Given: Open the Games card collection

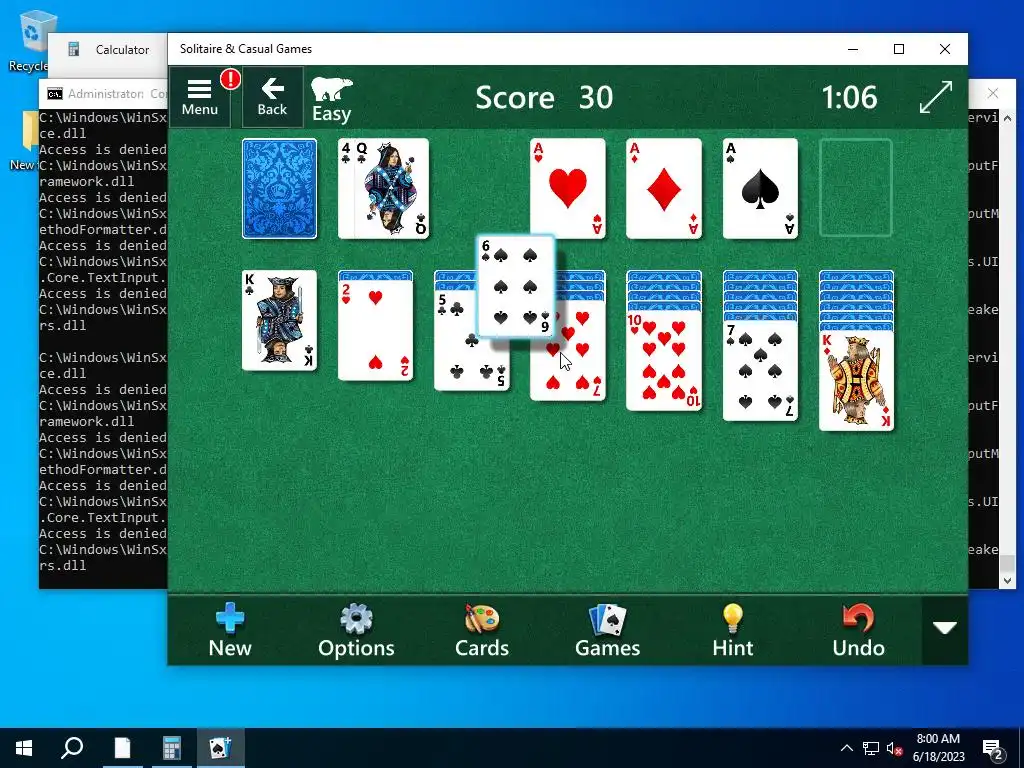Looking at the screenshot, I should click(x=607, y=630).
